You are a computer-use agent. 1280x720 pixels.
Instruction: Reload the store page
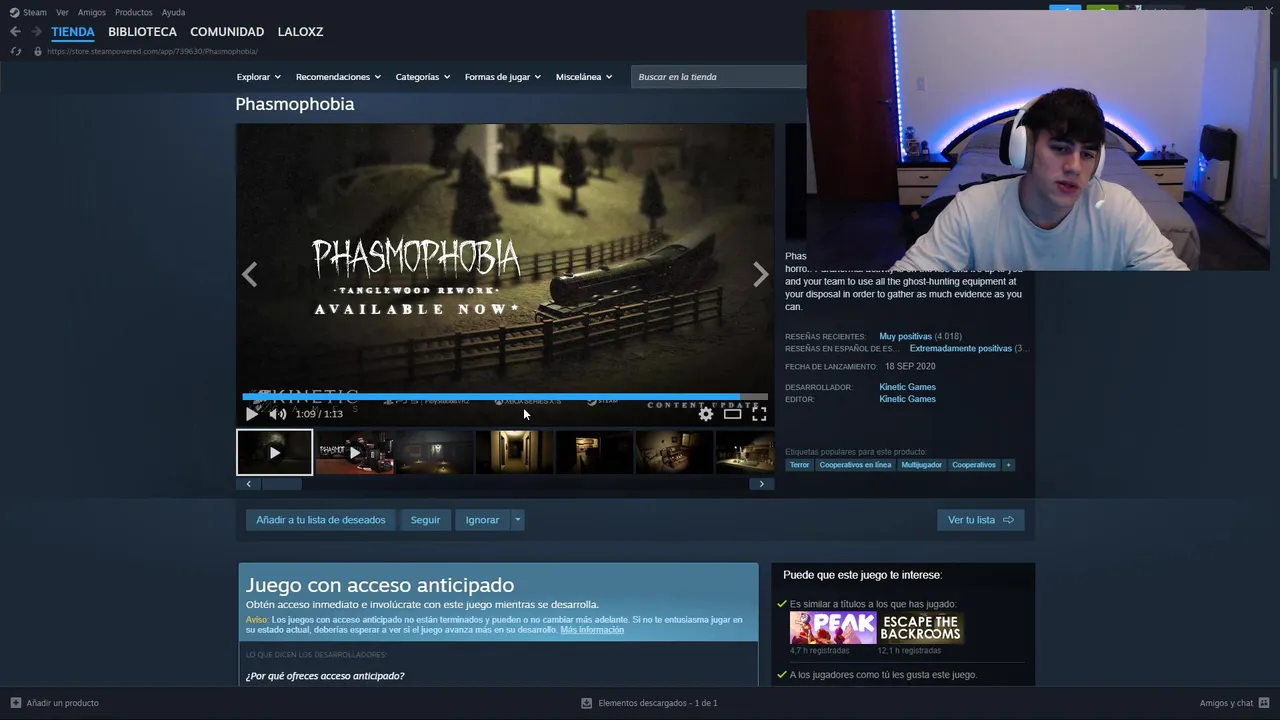16,51
